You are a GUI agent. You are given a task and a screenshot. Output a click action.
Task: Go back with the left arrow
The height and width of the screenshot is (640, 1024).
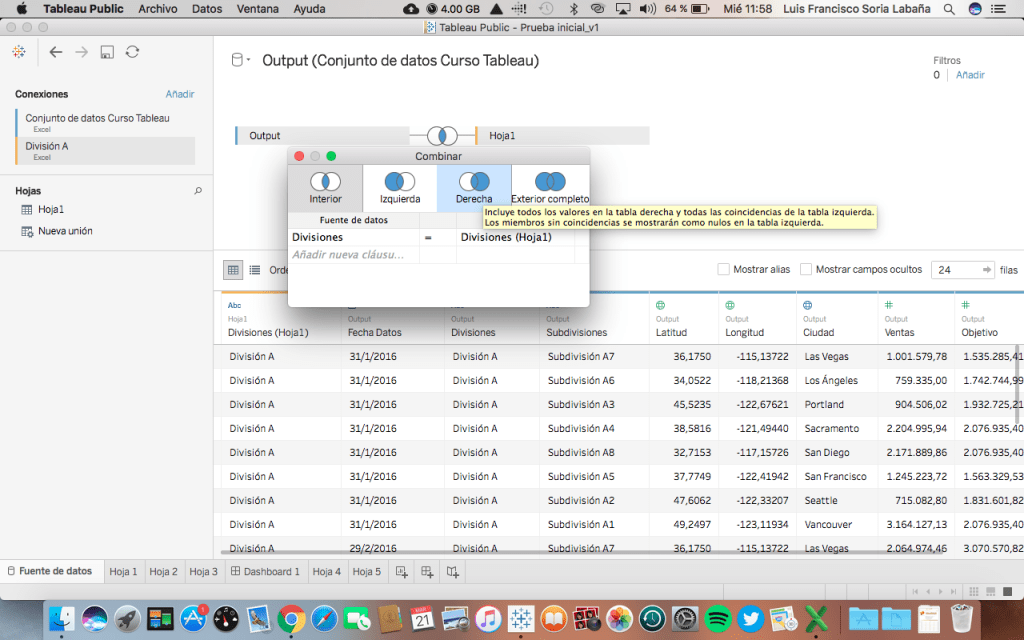click(x=56, y=52)
